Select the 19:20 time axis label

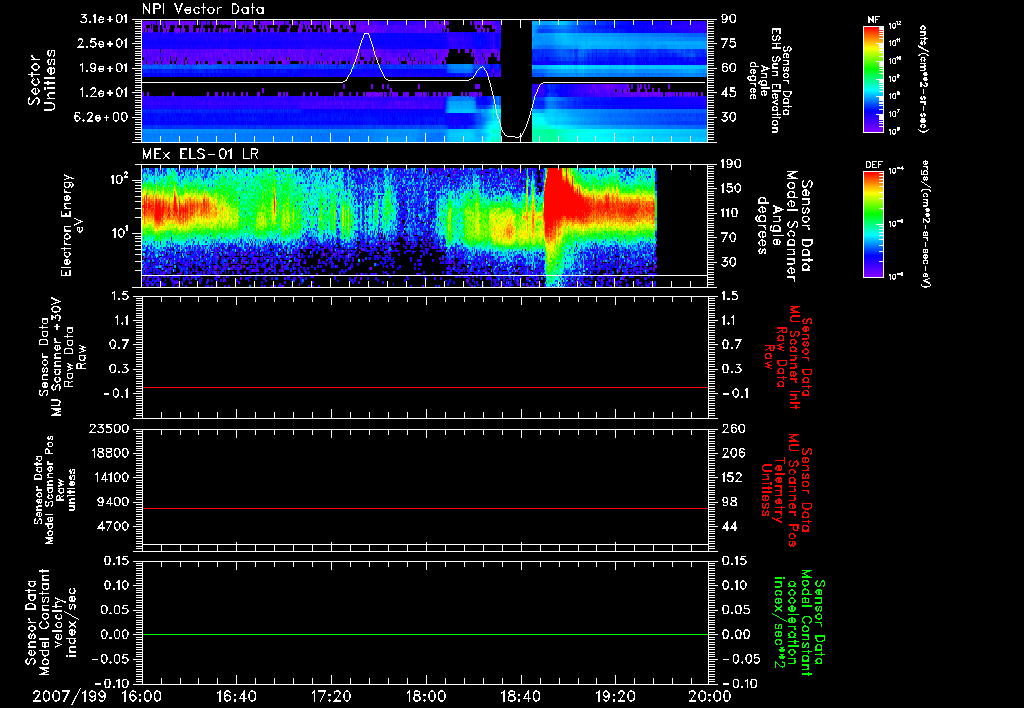[x=615, y=696]
